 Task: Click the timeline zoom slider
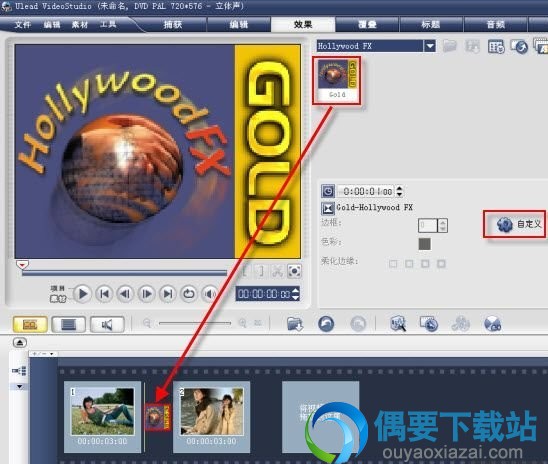195,324
